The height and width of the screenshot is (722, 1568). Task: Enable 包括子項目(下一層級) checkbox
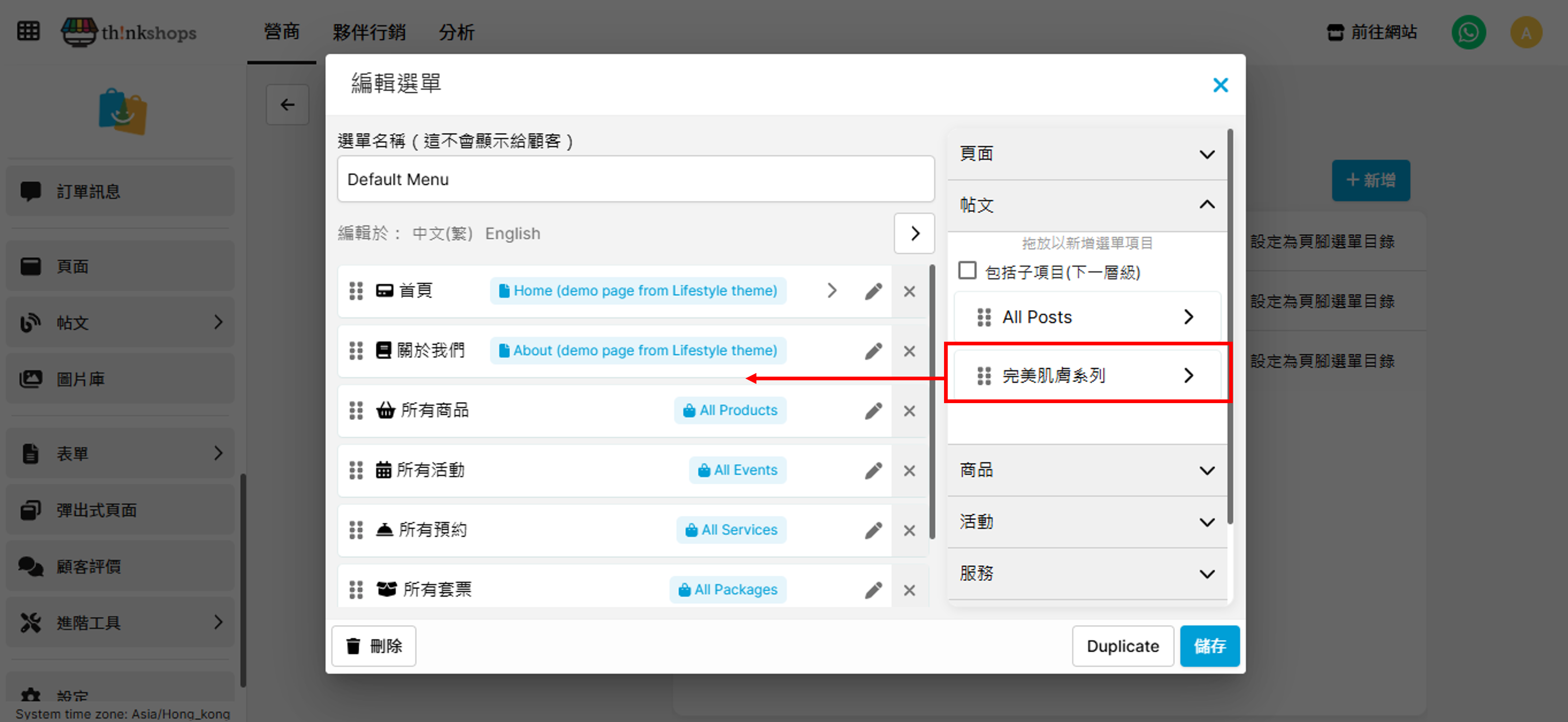(967, 270)
